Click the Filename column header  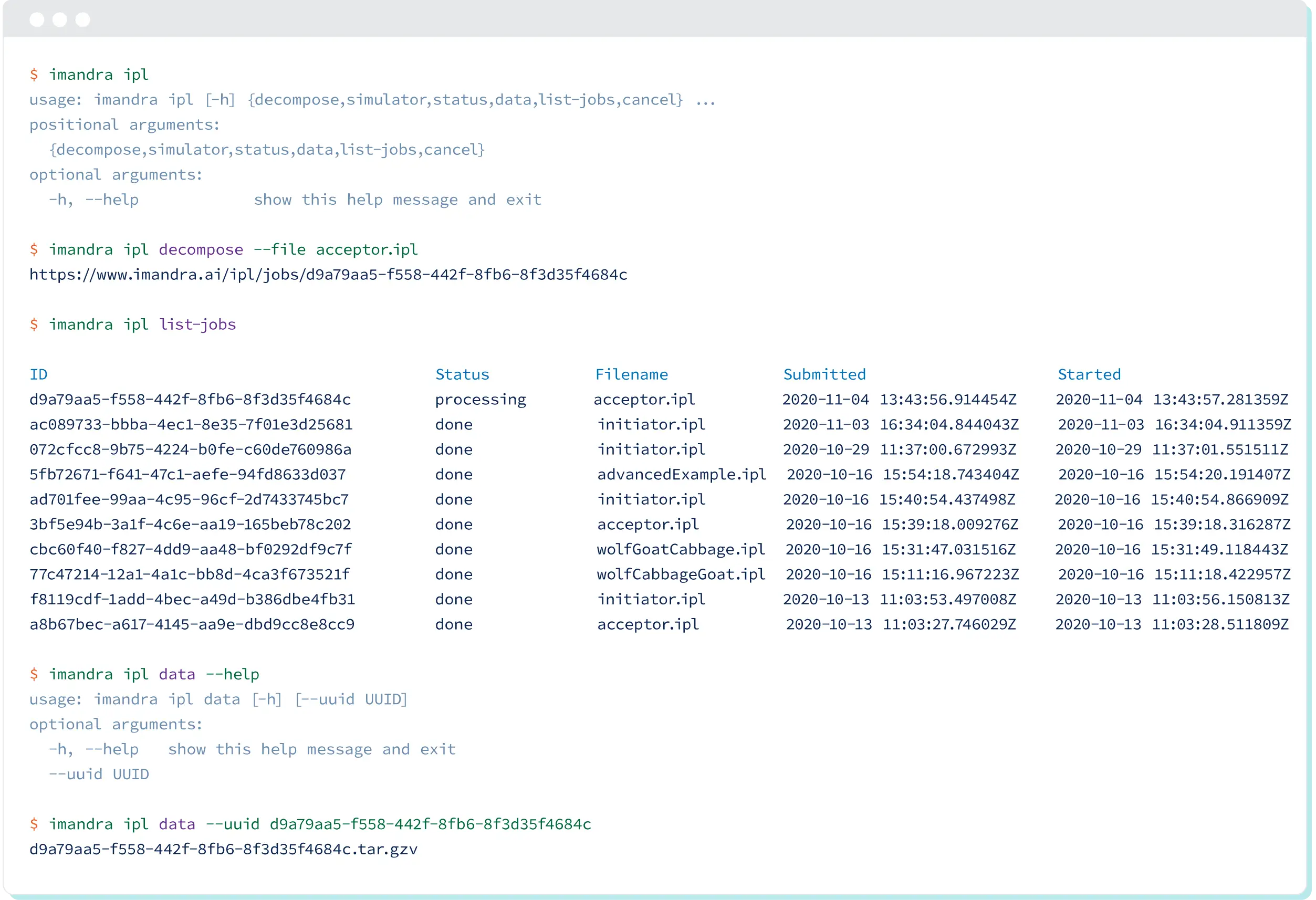pyautogui.click(x=631, y=375)
